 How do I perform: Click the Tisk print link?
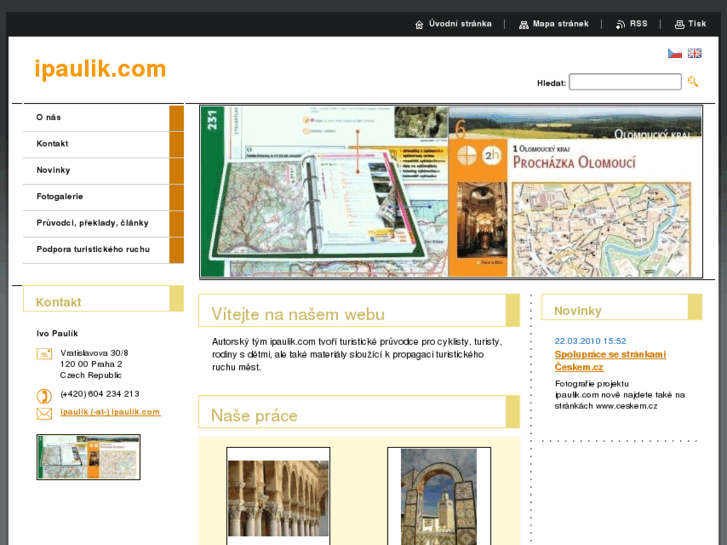(x=697, y=24)
